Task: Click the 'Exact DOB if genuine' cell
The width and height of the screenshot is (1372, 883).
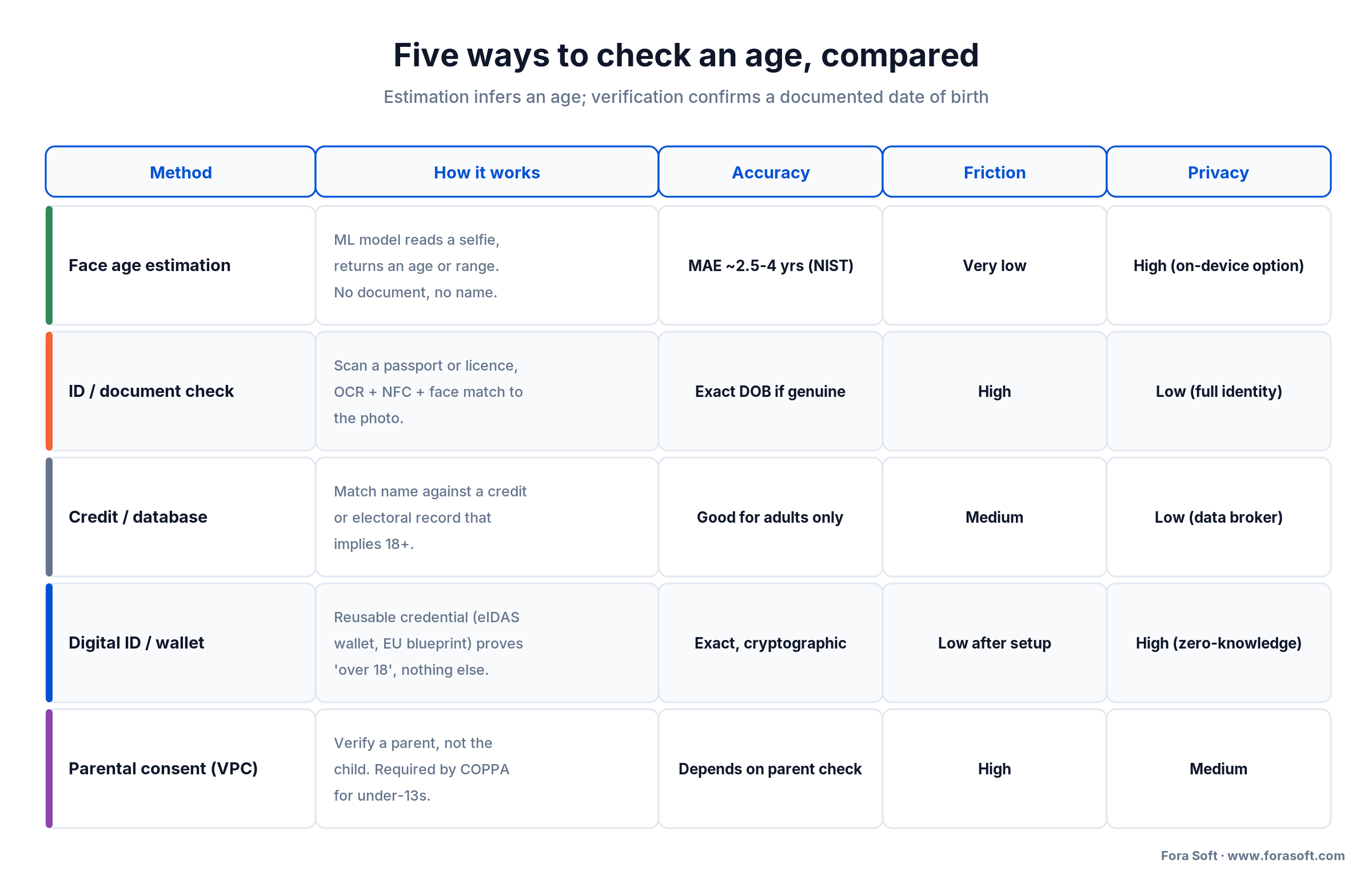Action: click(770, 391)
